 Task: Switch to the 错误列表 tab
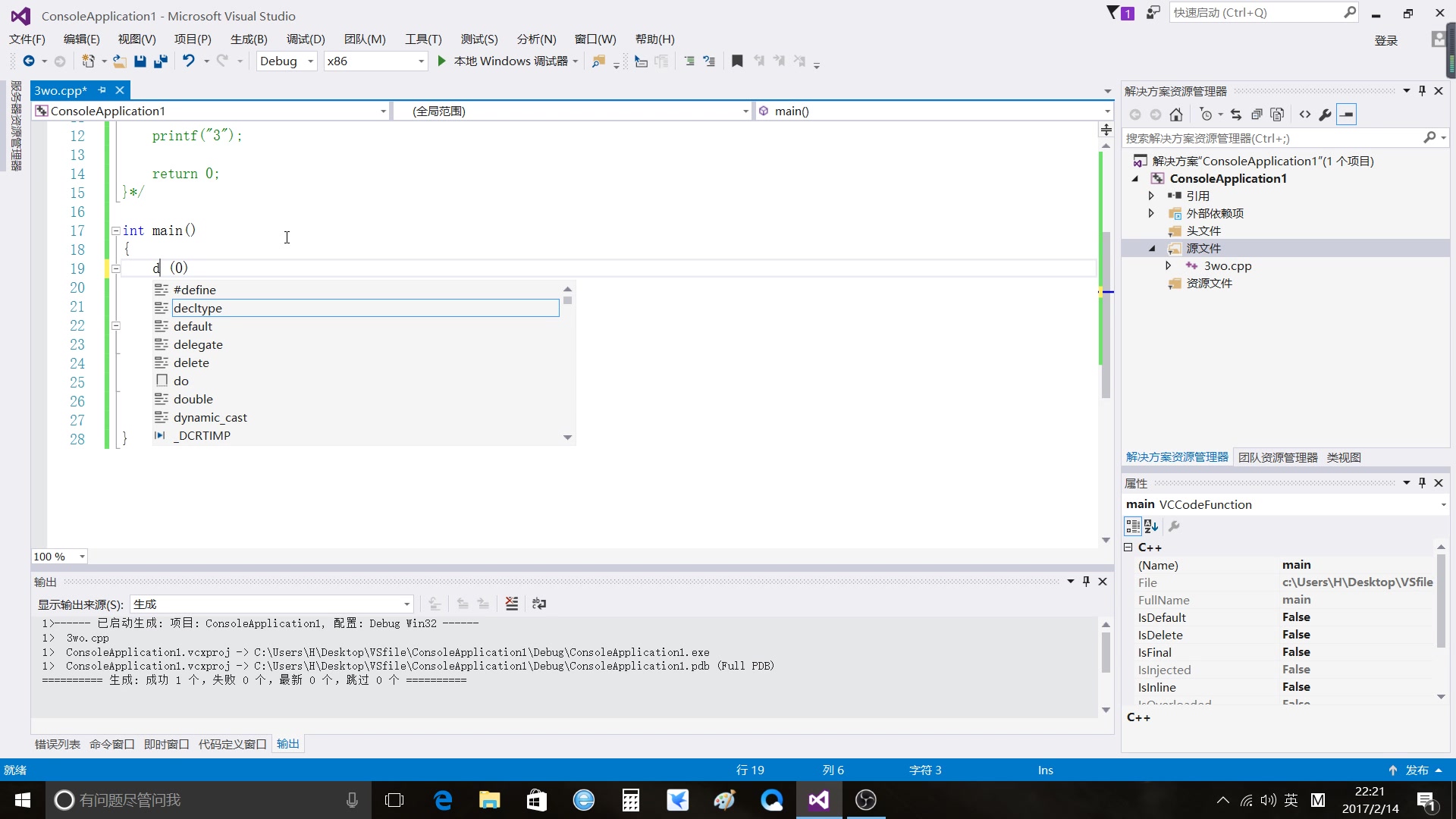click(58, 744)
